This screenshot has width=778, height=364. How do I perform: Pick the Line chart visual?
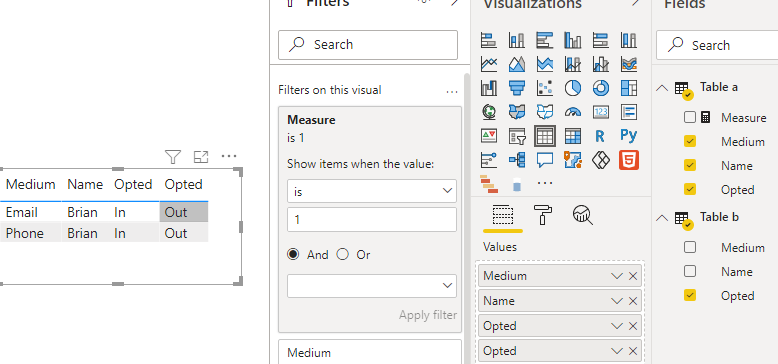tap(489, 64)
